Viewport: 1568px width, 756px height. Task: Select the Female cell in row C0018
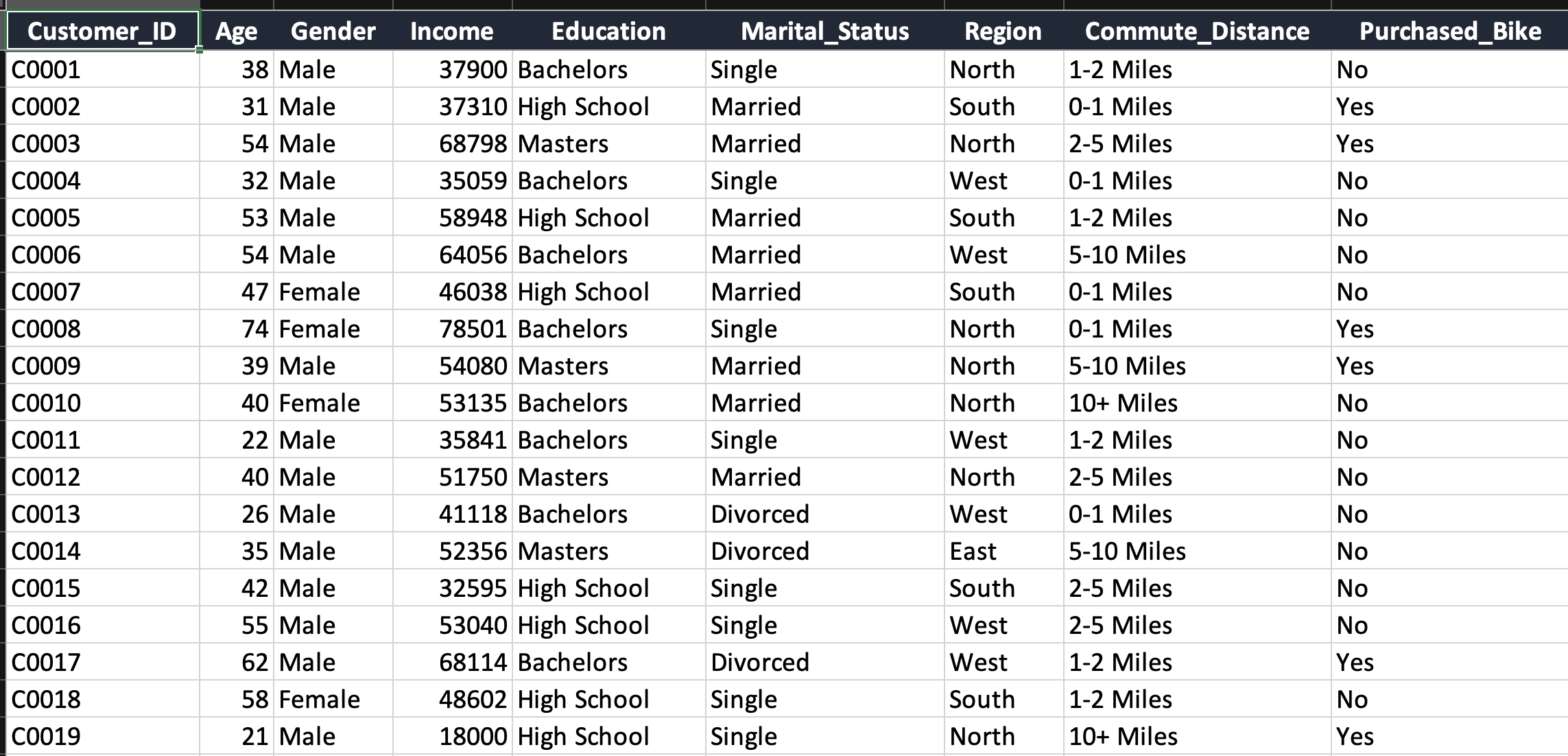319,700
